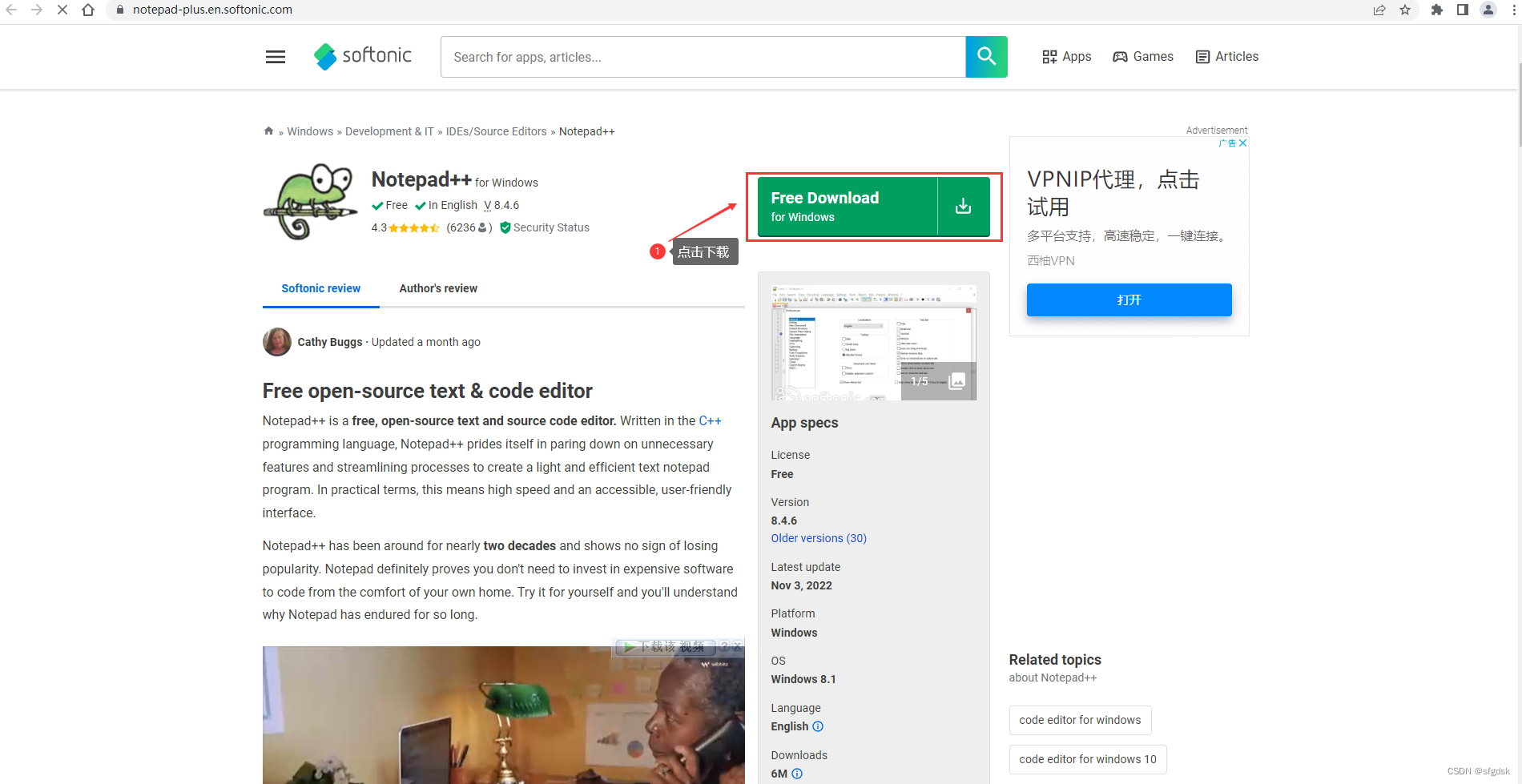1522x784 pixels.
Task: Close the advertisement with X icon
Action: pyautogui.click(x=1242, y=143)
